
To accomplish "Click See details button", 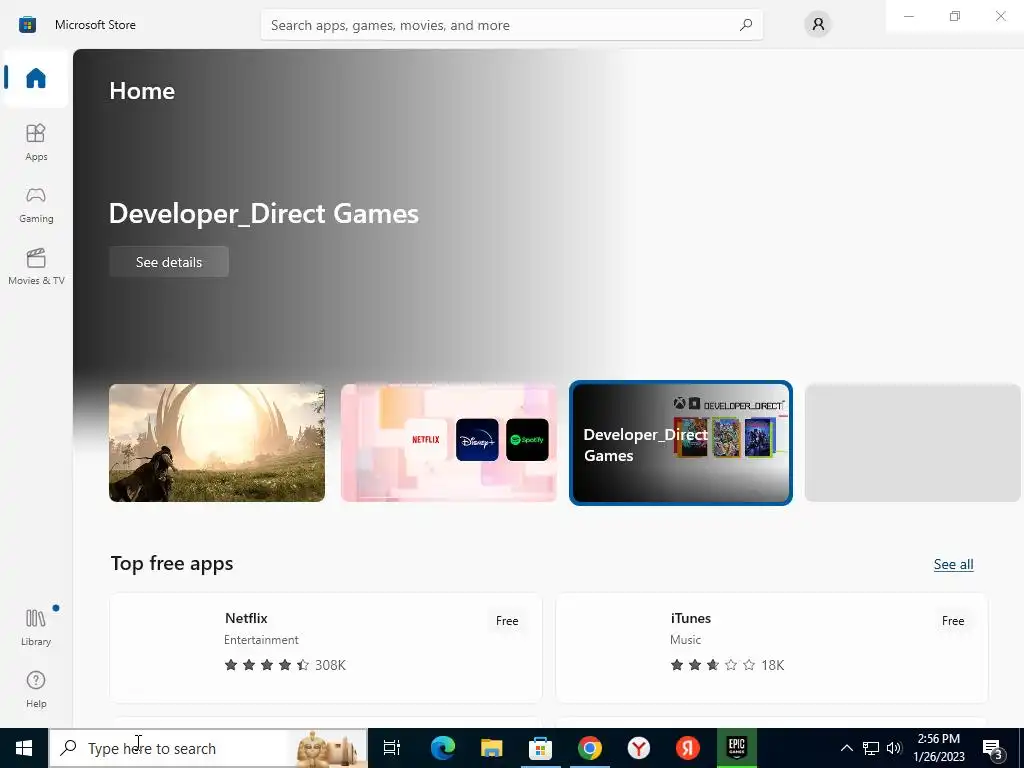I will 168,262.
